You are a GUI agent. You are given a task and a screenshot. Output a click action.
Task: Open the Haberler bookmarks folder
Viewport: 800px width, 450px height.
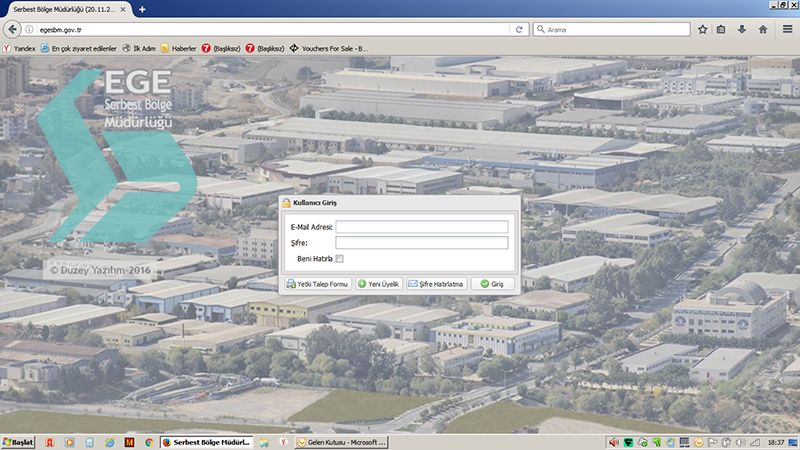click(x=178, y=47)
